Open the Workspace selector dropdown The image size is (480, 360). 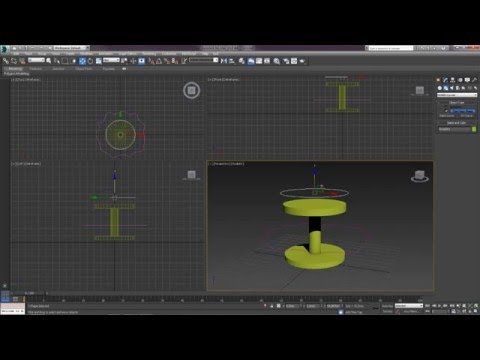(x=71, y=48)
